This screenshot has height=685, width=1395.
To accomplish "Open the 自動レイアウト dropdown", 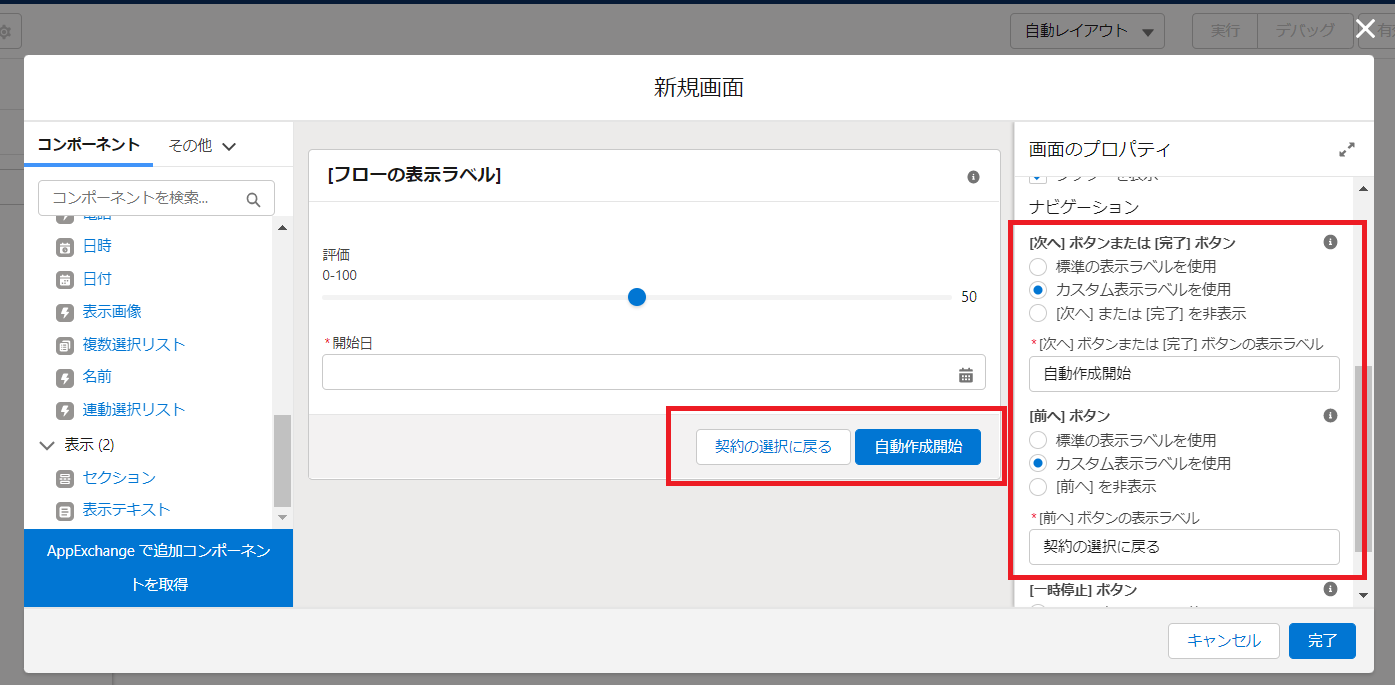I will 1088,31.
